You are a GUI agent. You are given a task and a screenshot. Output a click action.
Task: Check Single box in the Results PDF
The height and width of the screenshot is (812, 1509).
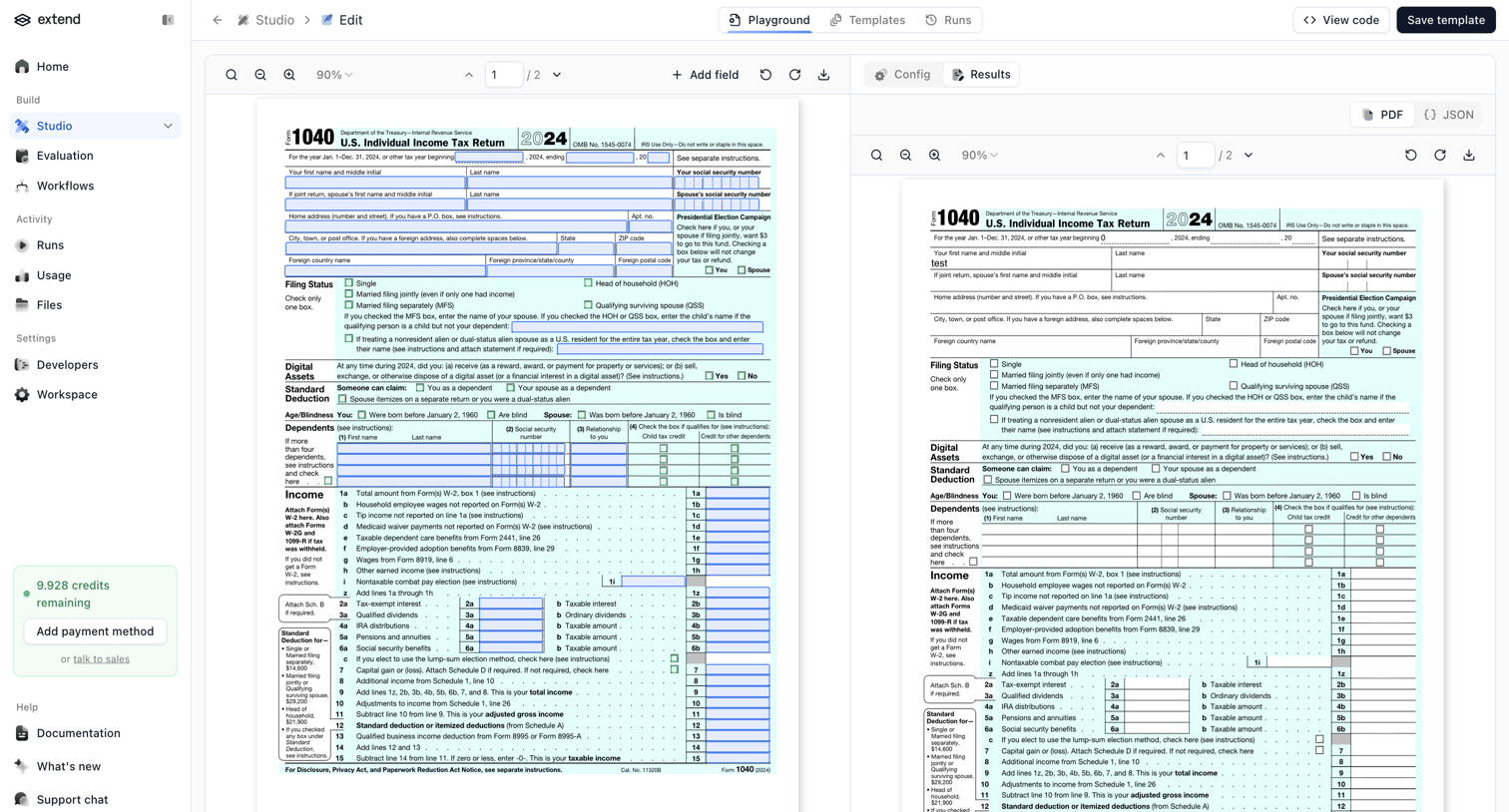pyautogui.click(x=994, y=364)
